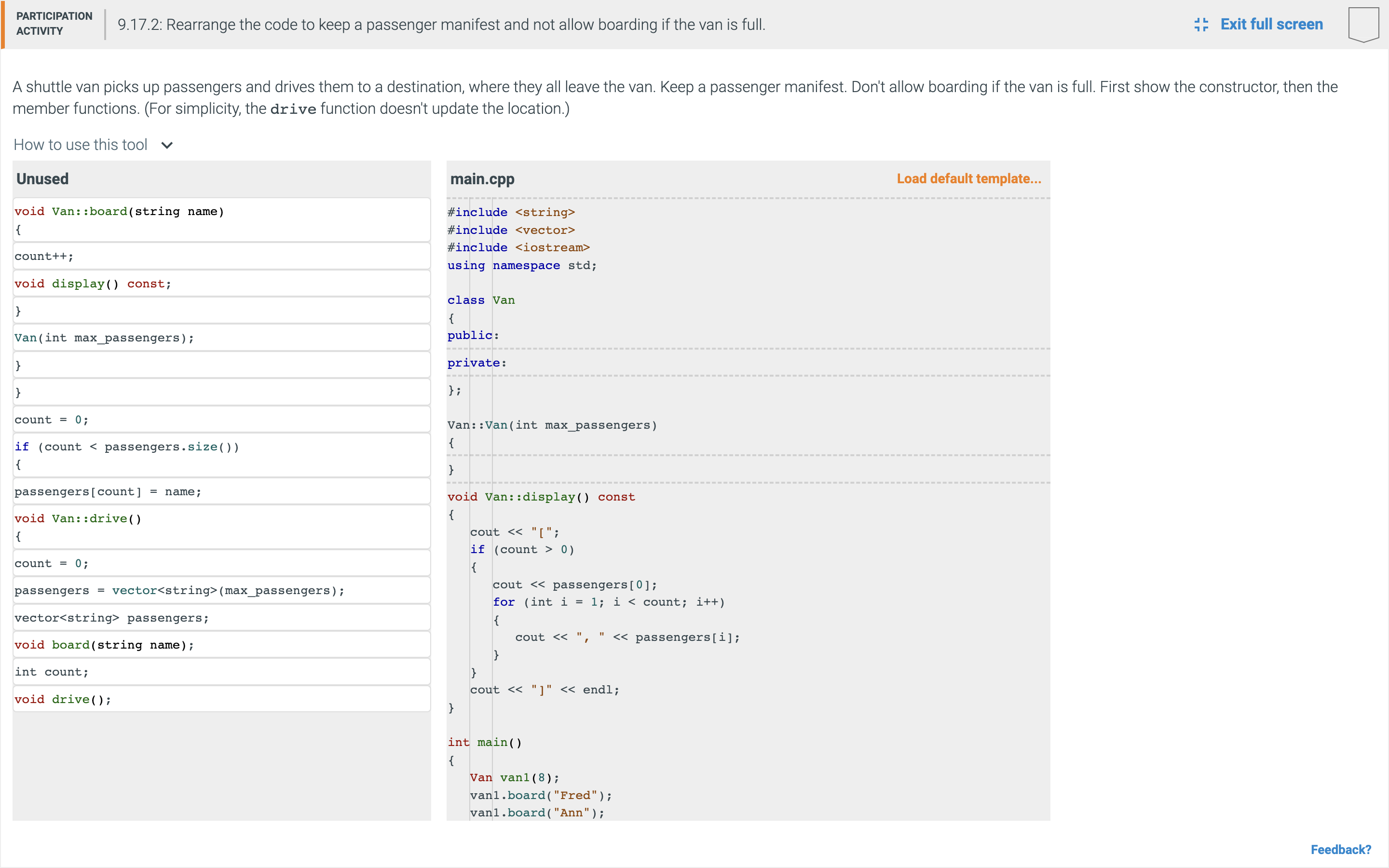Select the "count++;" code block
Viewport: 1389px width, 868px height.
[x=221, y=256]
